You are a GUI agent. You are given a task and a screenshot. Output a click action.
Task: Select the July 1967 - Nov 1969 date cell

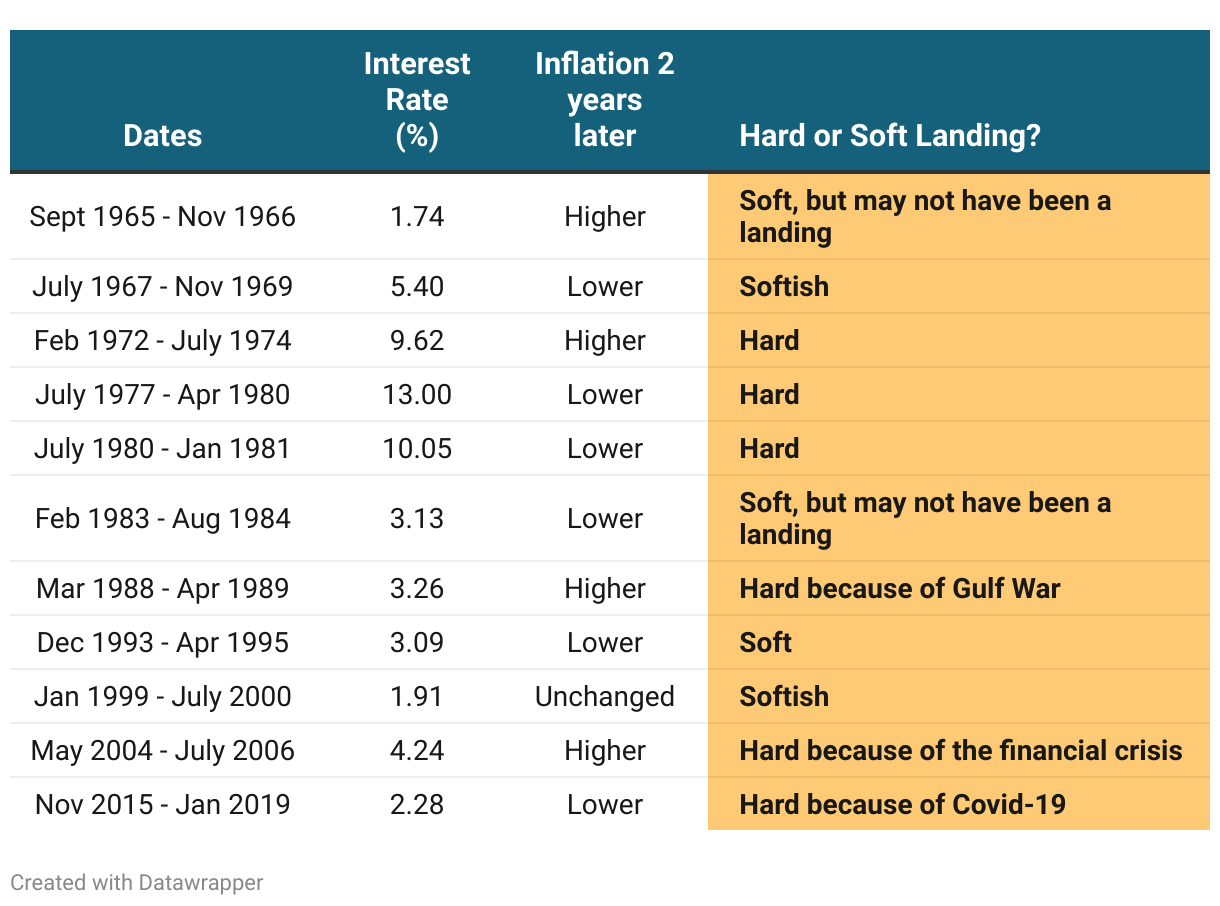(162, 287)
